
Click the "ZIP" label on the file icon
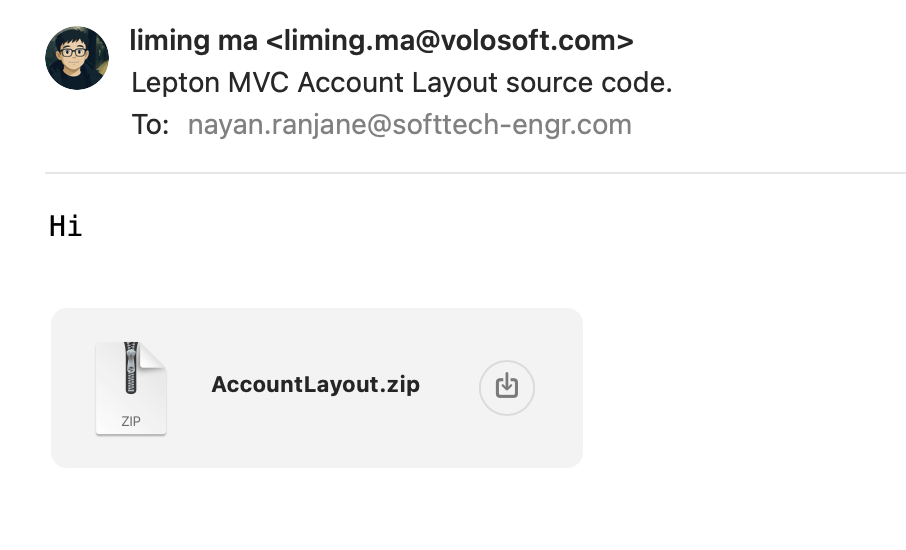click(131, 421)
